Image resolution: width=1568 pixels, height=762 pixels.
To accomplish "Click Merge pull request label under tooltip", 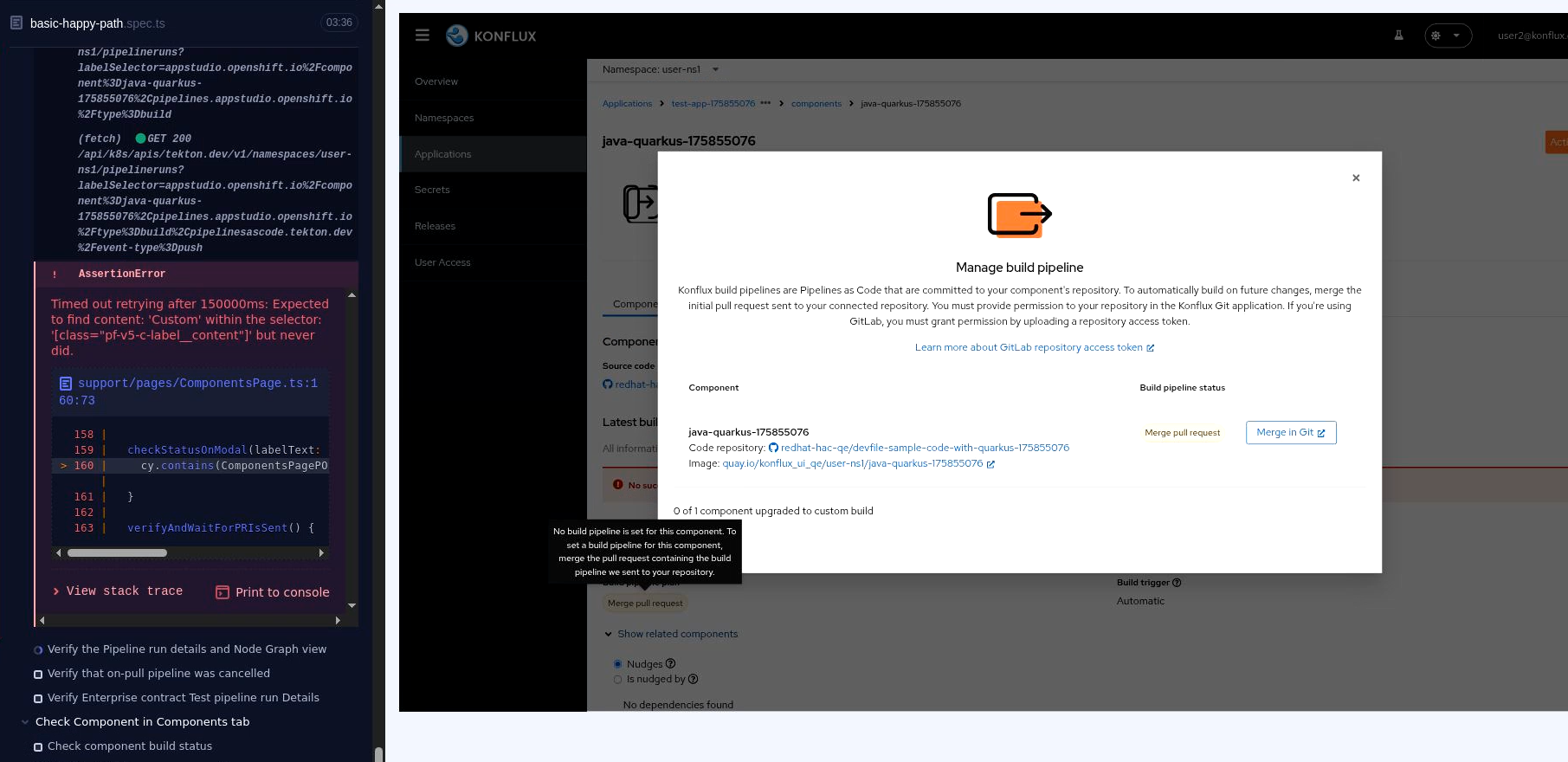I will [645, 604].
